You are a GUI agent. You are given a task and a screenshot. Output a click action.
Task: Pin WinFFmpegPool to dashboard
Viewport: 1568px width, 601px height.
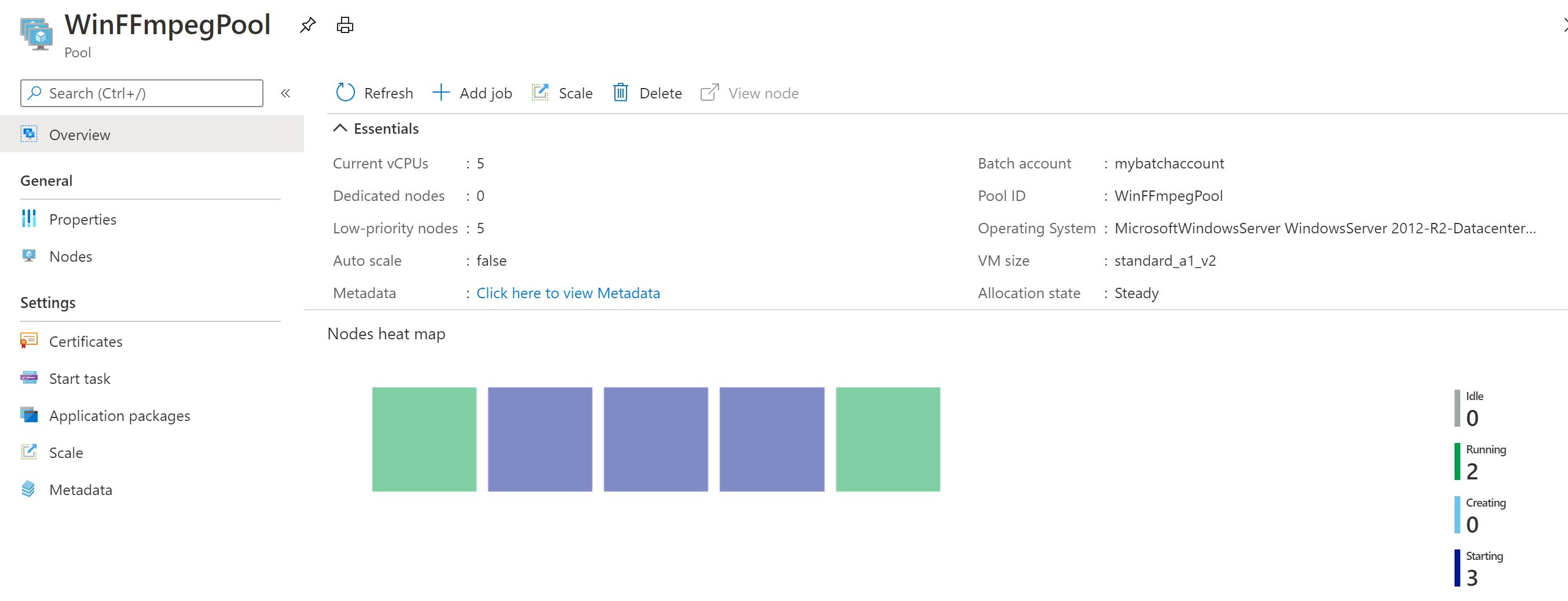pos(307,25)
